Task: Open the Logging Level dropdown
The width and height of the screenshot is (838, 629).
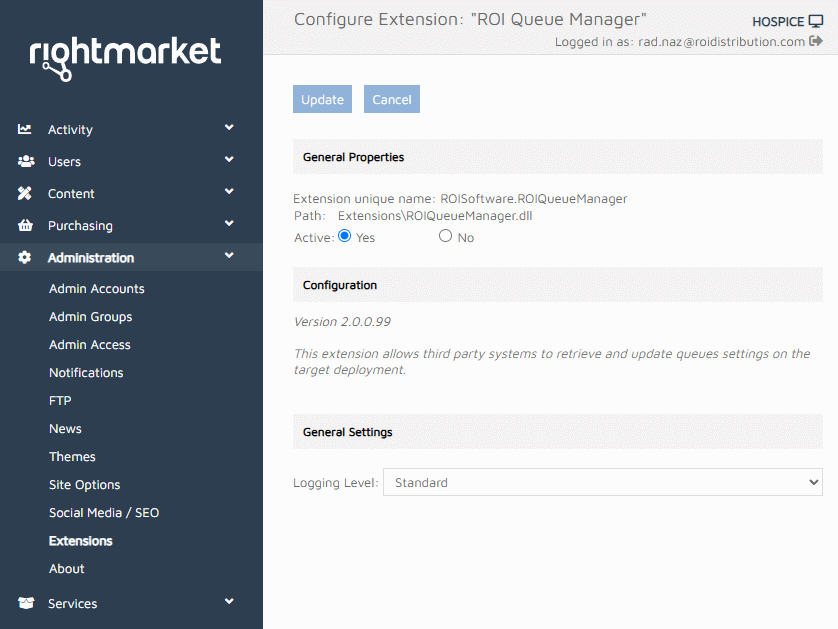Action: [x=602, y=482]
